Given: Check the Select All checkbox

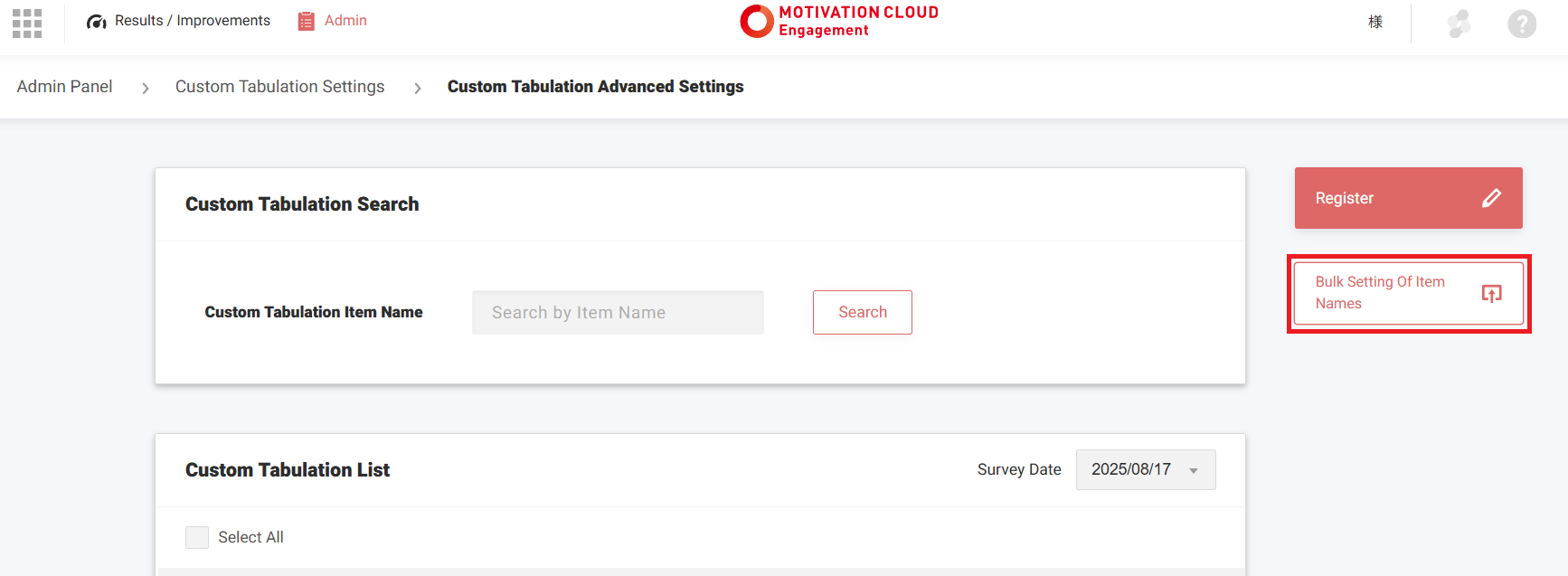Looking at the screenshot, I should pos(197,537).
